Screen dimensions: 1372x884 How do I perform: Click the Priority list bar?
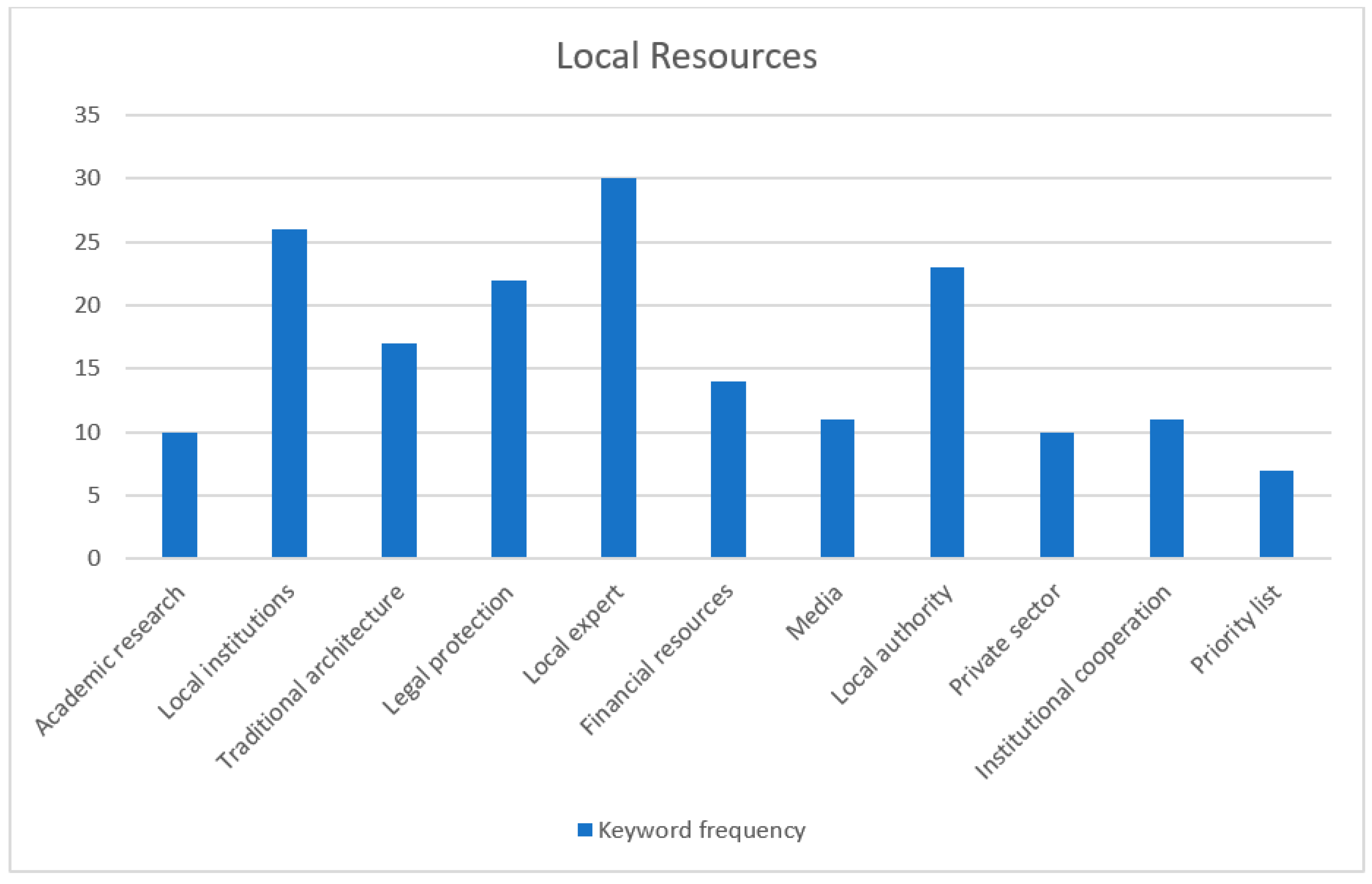tap(1277, 514)
